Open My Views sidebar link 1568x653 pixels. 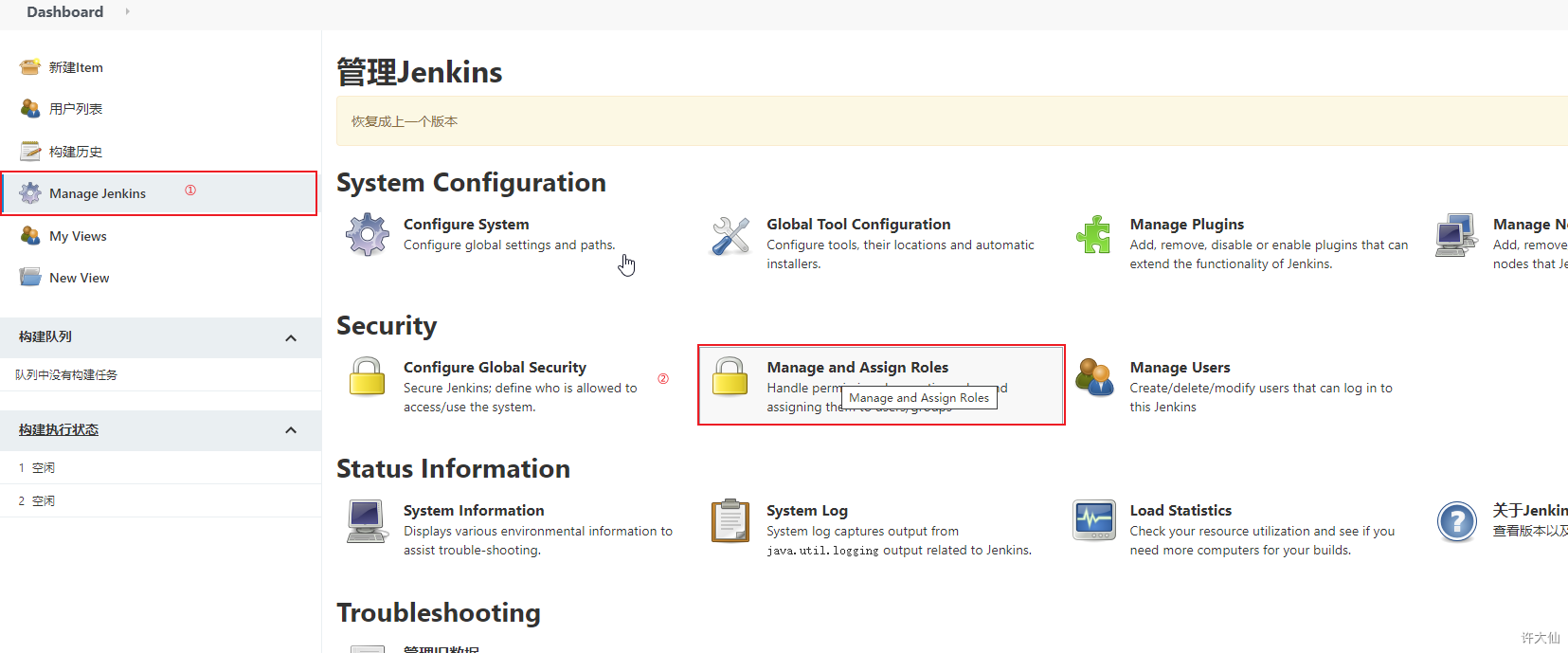click(78, 236)
